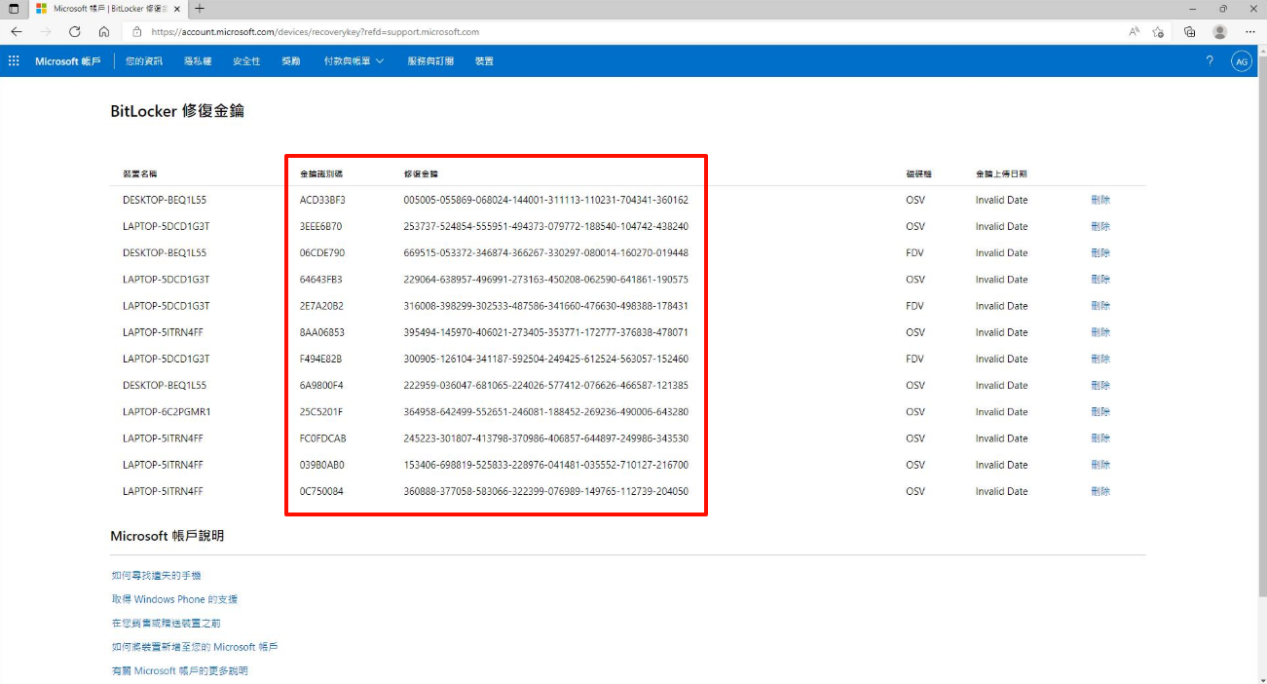Select recovery key starting 364958-642499
This screenshot has height=684, width=1267.
546,412
